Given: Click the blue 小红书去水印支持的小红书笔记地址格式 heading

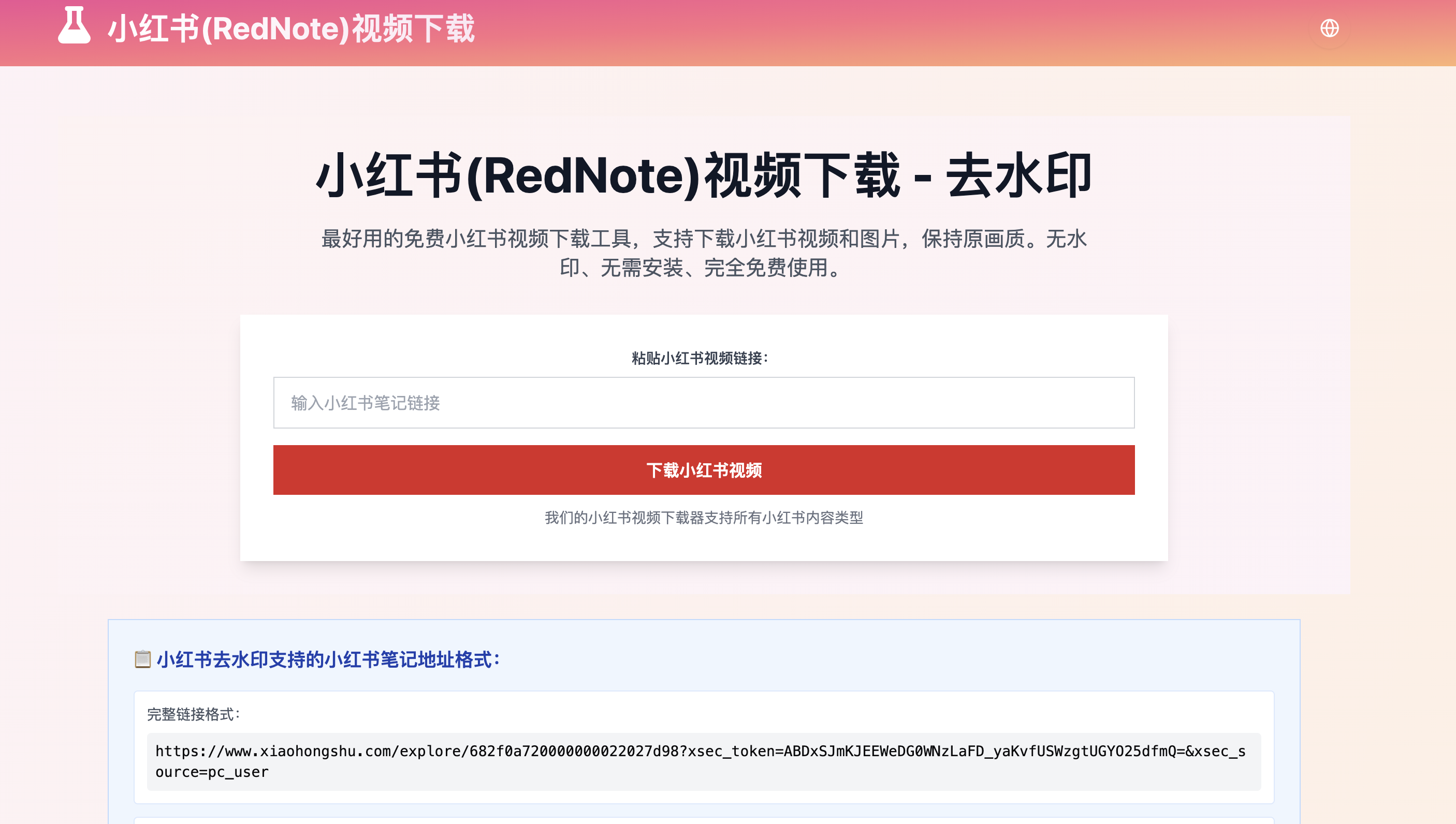Looking at the screenshot, I should pos(328,660).
